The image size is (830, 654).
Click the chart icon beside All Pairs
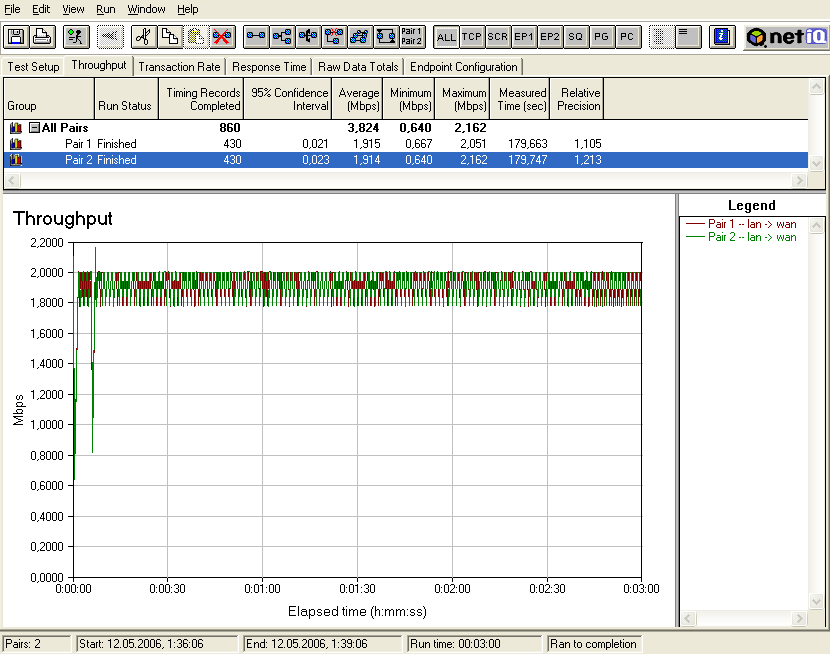tap(16, 128)
